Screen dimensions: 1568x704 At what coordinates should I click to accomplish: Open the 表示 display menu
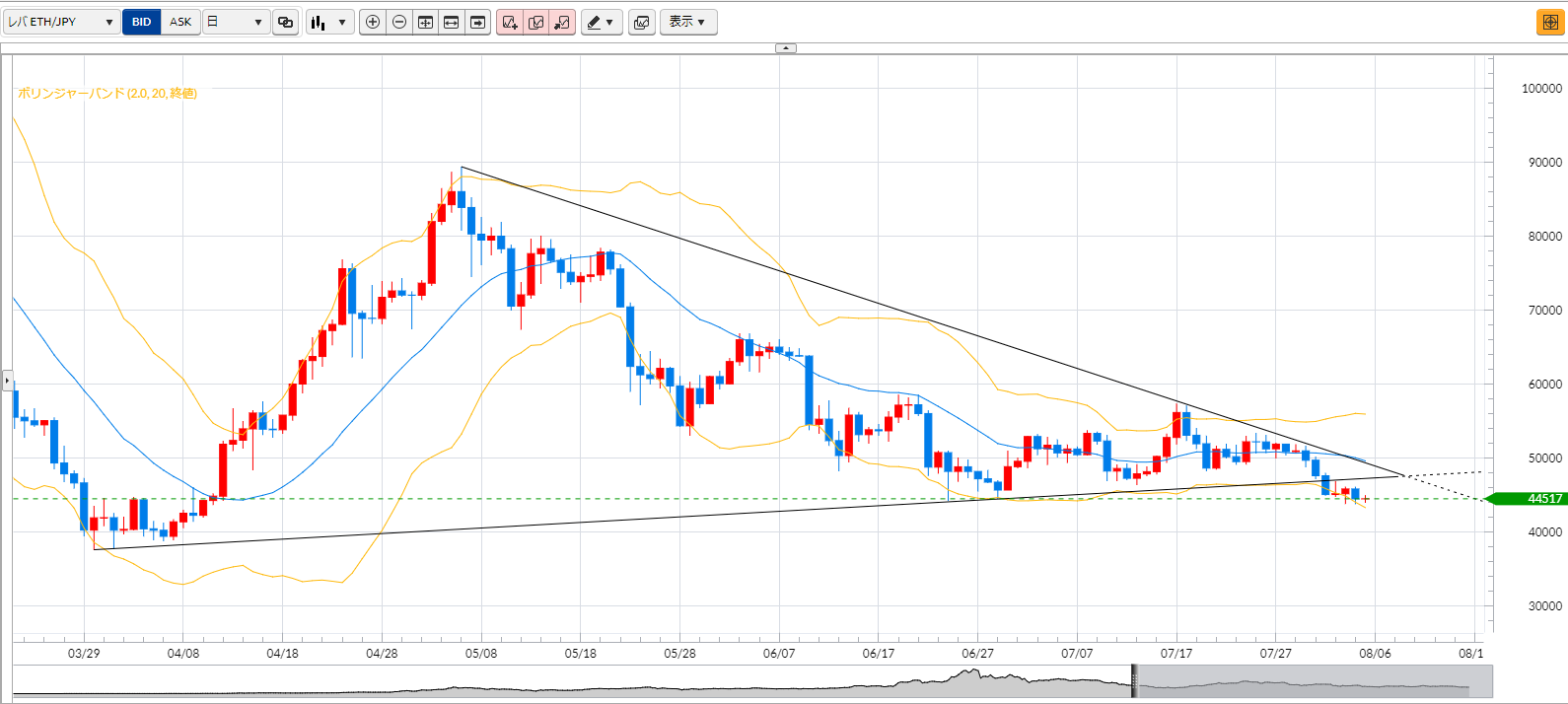[687, 22]
